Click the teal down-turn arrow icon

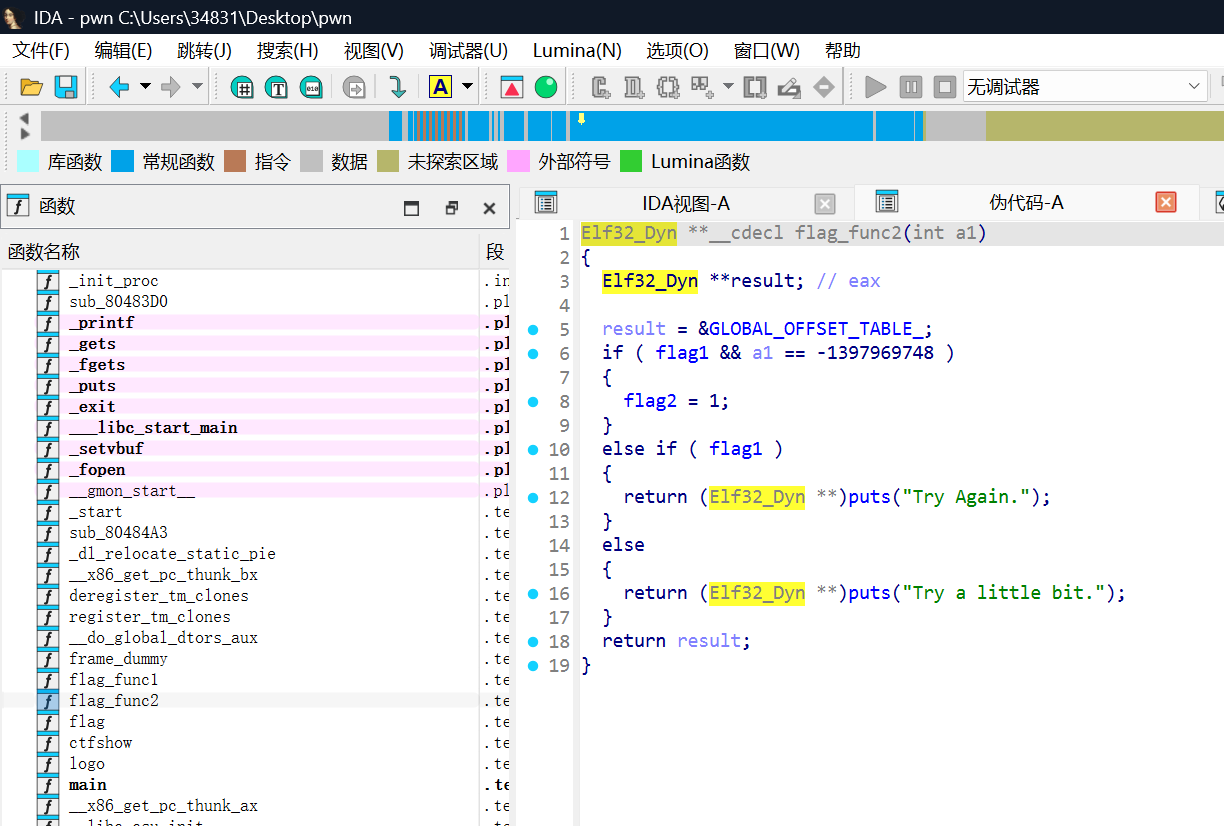point(397,87)
